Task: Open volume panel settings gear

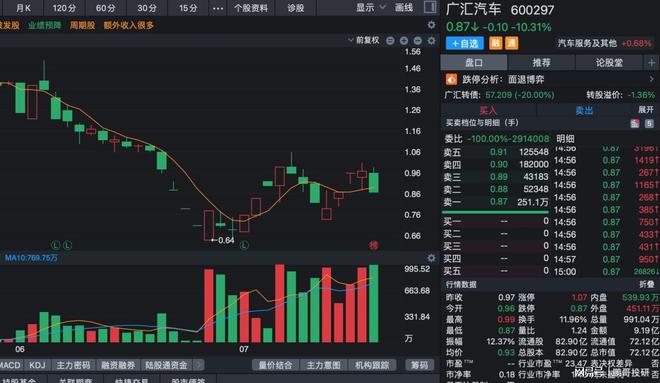Action: [x=431, y=258]
